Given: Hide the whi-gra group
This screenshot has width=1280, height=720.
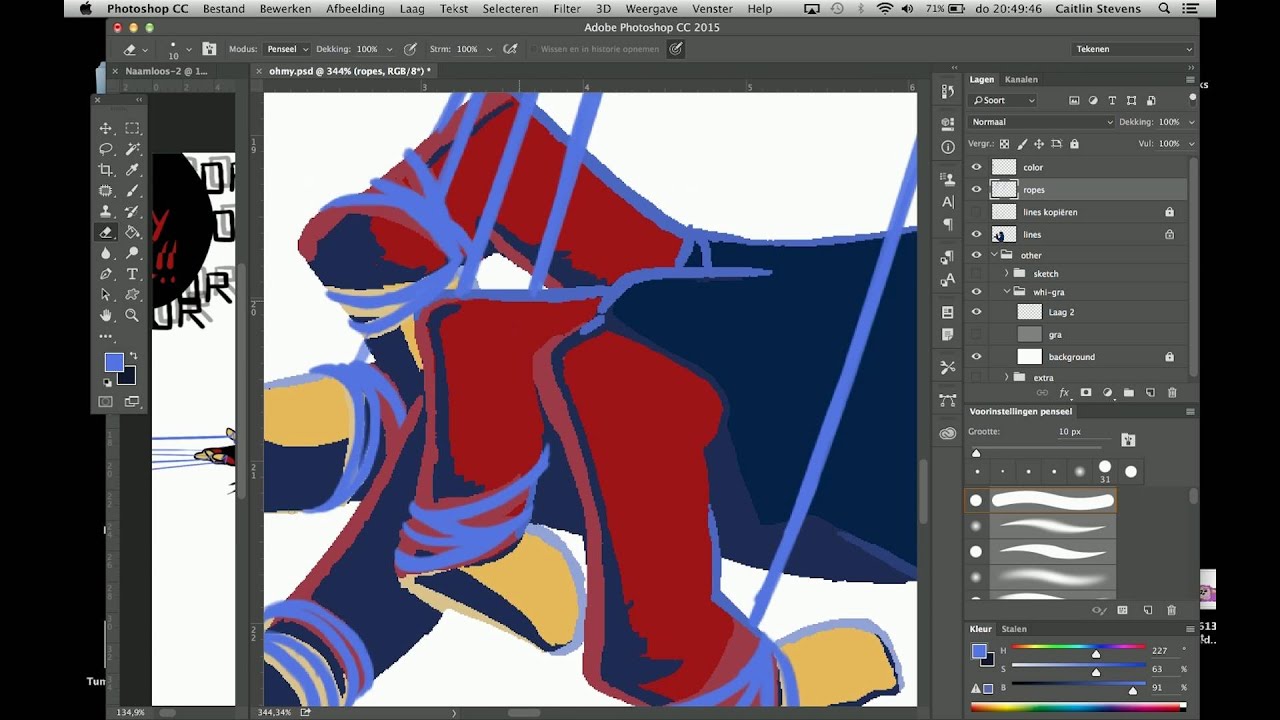Looking at the screenshot, I should pos(977,292).
